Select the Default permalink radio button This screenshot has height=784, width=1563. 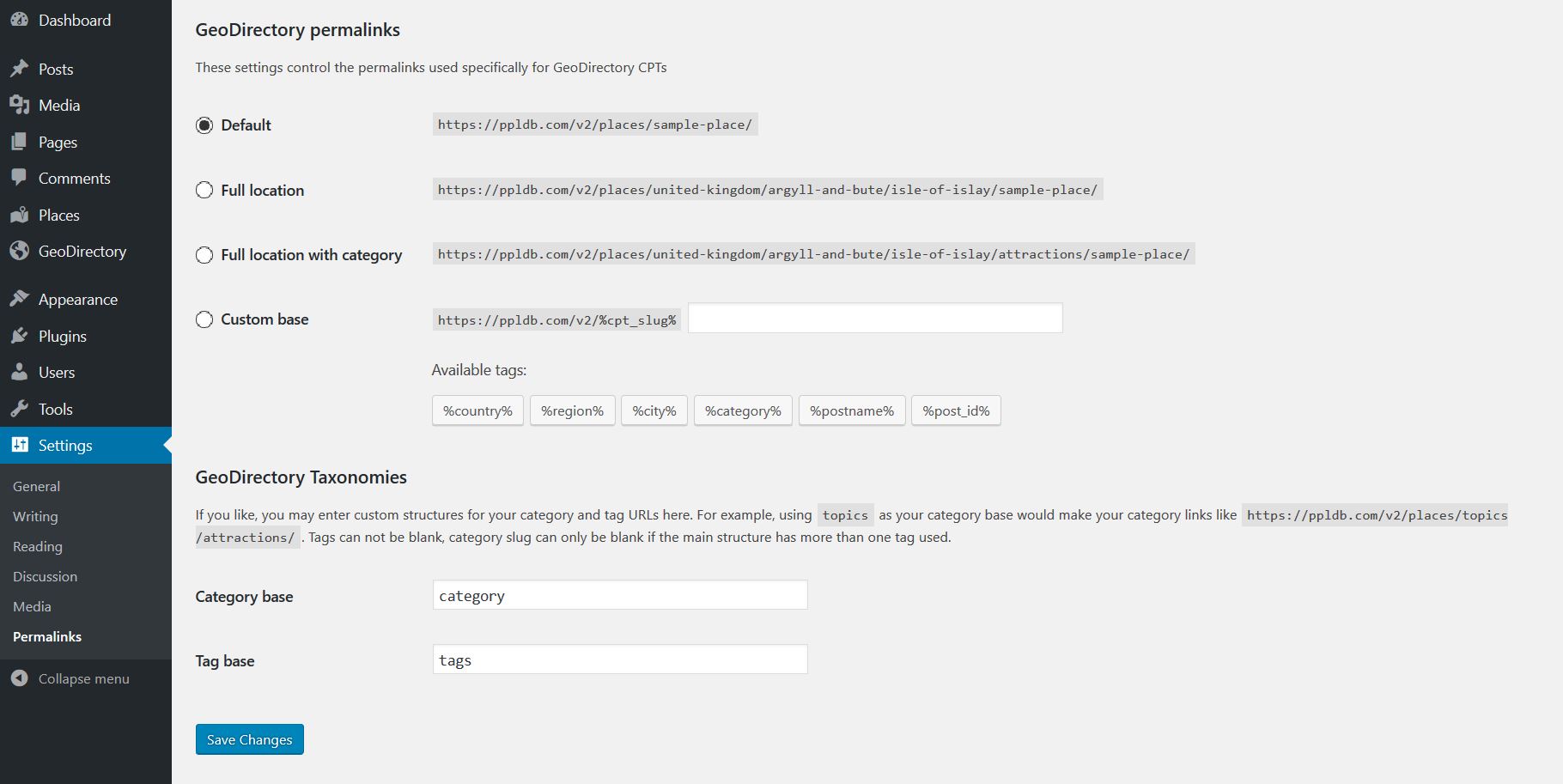click(204, 125)
